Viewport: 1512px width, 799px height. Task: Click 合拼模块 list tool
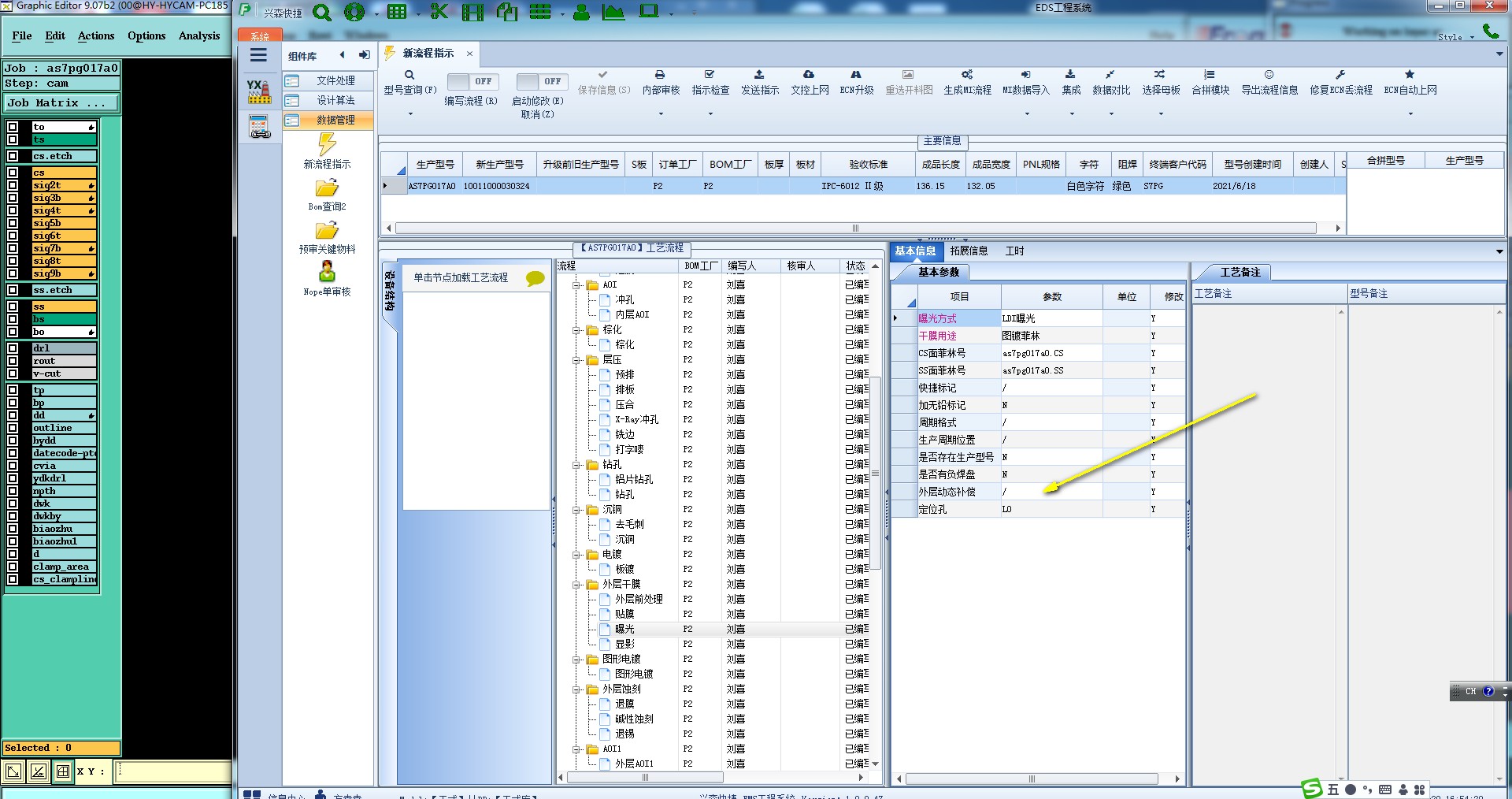(x=1210, y=82)
